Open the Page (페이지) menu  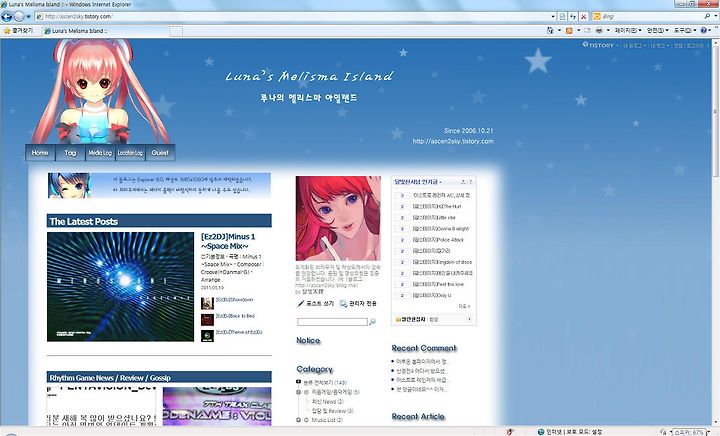(x=628, y=31)
